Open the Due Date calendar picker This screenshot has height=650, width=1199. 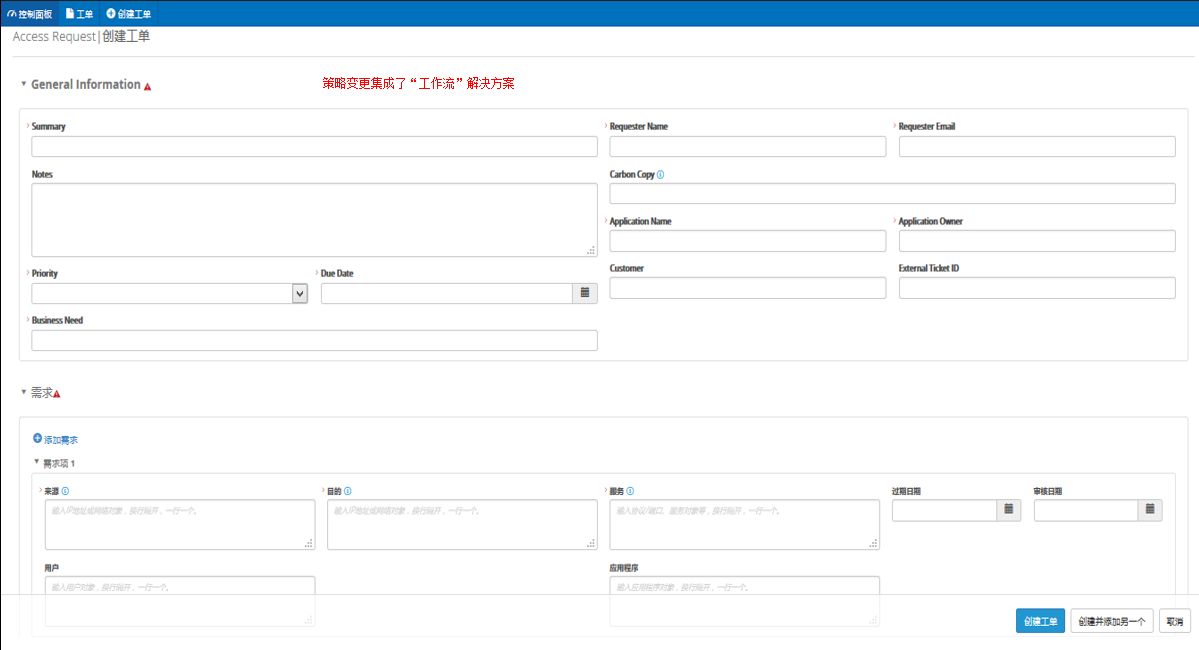coord(585,293)
